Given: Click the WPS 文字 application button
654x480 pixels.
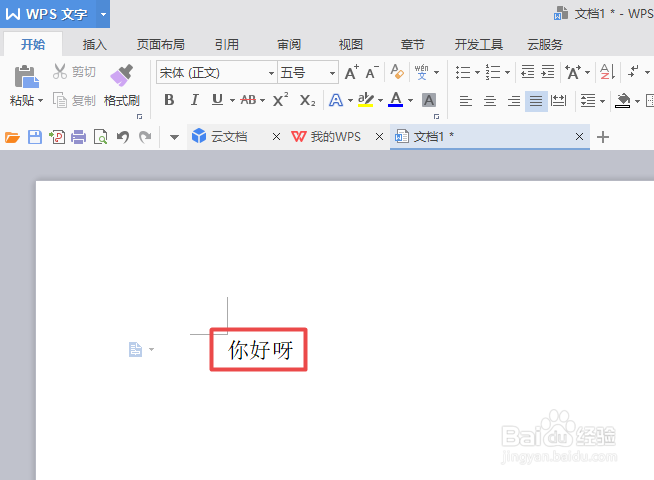Looking at the screenshot, I should tap(48, 14).
